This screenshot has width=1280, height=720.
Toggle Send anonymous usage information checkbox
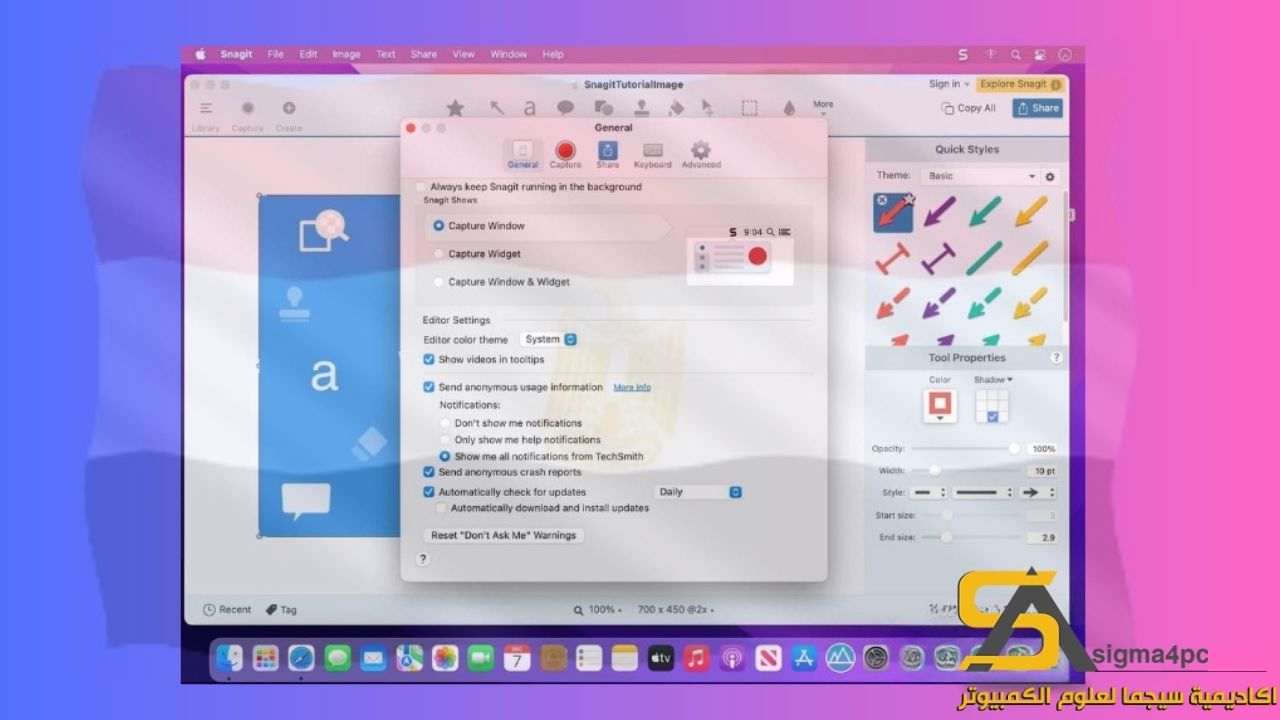pos(429,387)
